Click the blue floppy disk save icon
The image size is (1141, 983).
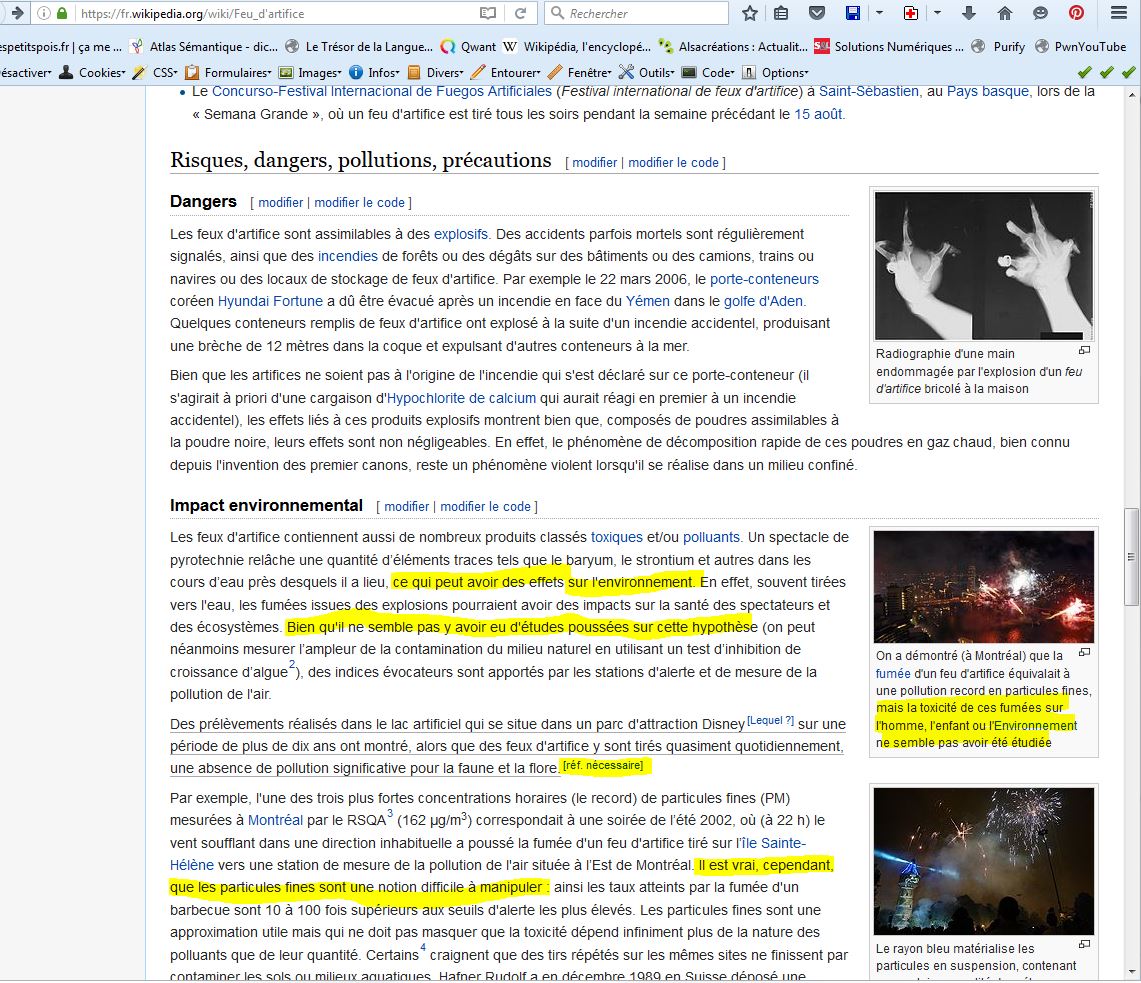pos(853,13)
